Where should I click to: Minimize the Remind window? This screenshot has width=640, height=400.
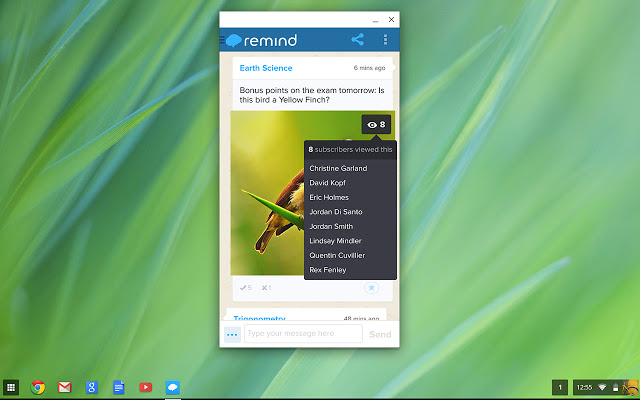[375, 20]
